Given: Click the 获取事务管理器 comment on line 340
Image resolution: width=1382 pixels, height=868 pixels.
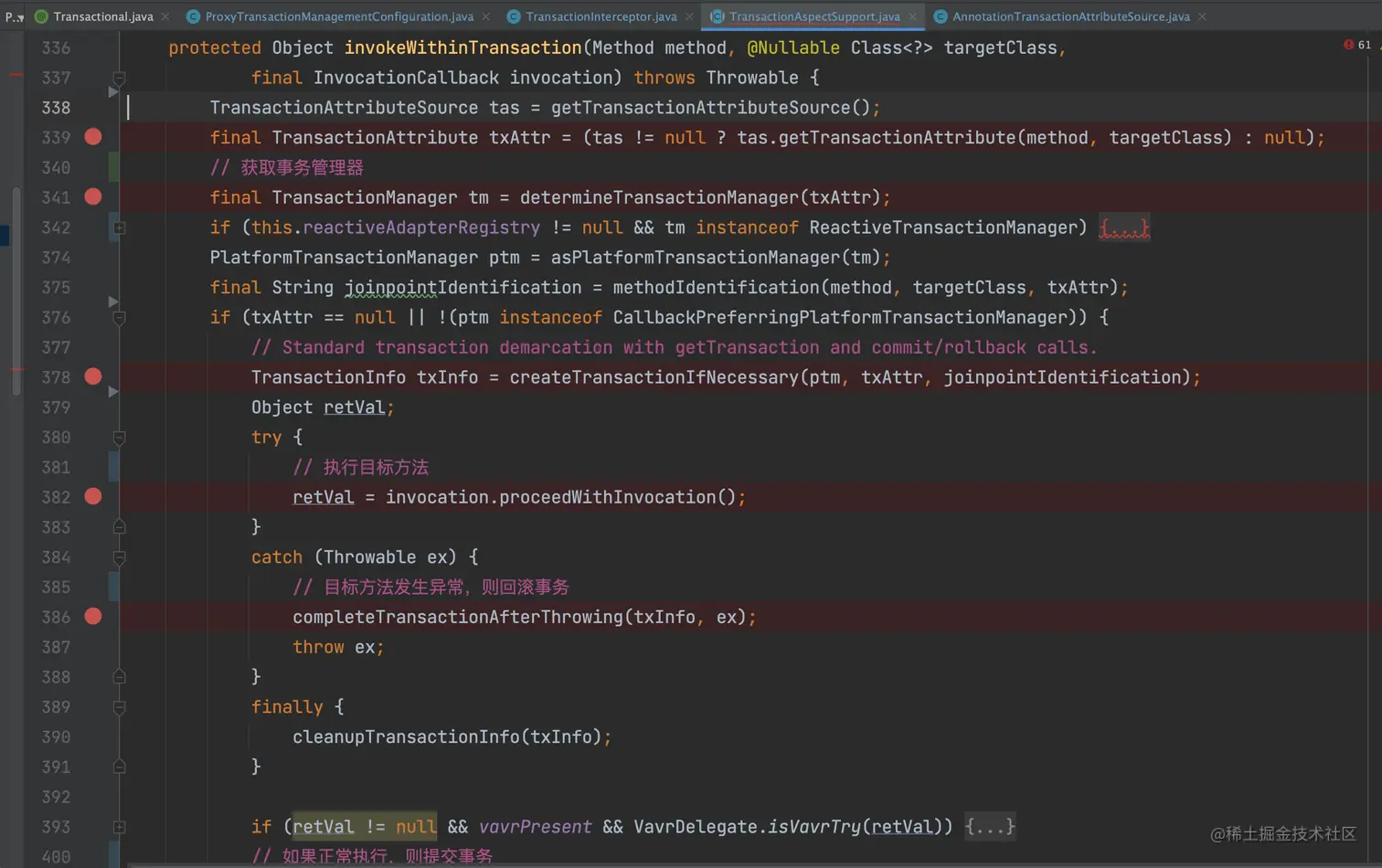Looking at the screenshot, I should point(287,168).
